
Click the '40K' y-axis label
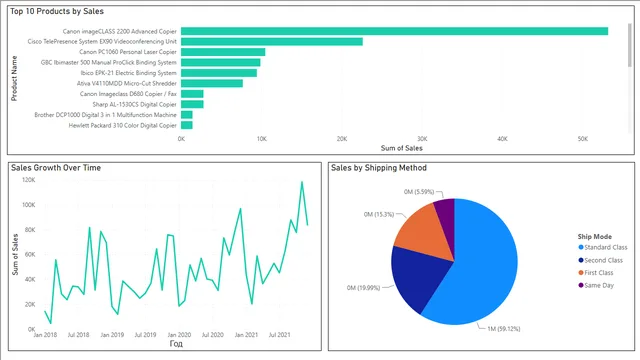[x=30, y=280]
